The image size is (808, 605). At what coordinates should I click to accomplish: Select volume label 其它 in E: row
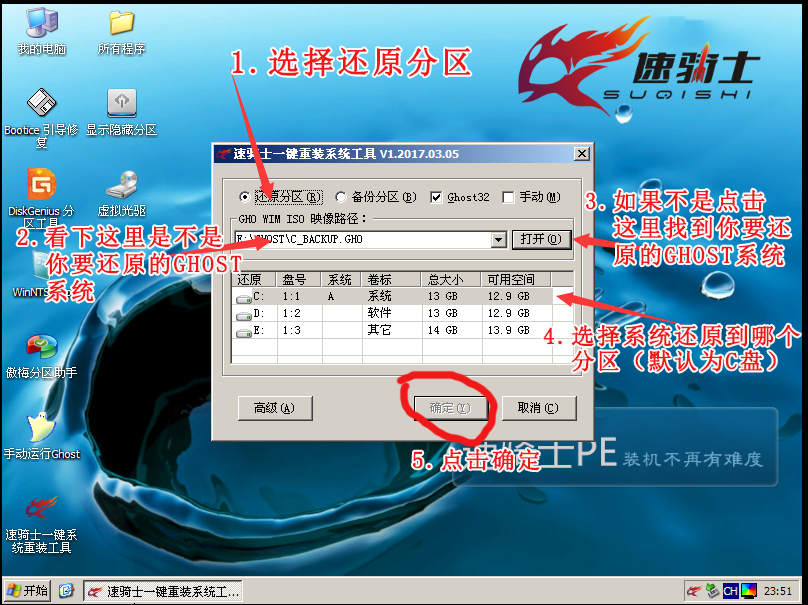[379, 330]
